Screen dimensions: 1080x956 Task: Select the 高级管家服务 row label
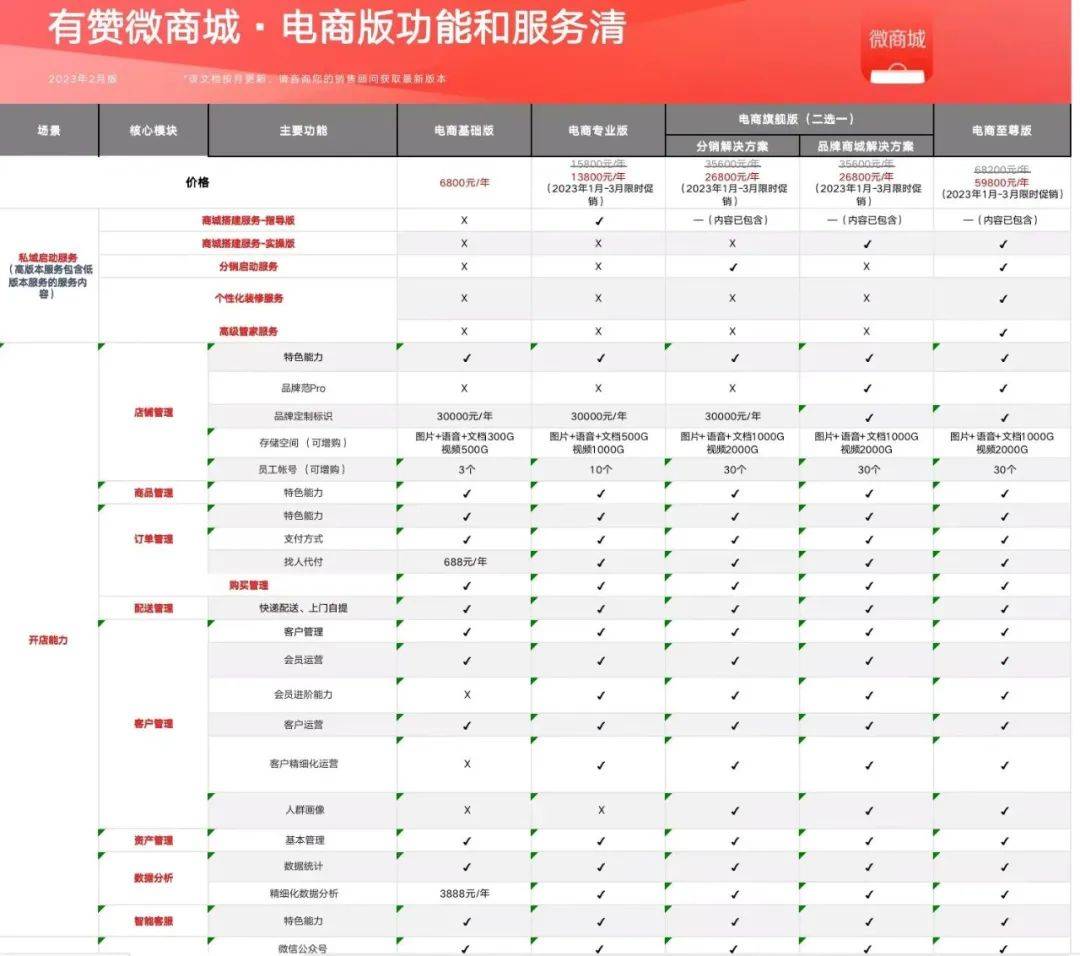pos(248,331)
